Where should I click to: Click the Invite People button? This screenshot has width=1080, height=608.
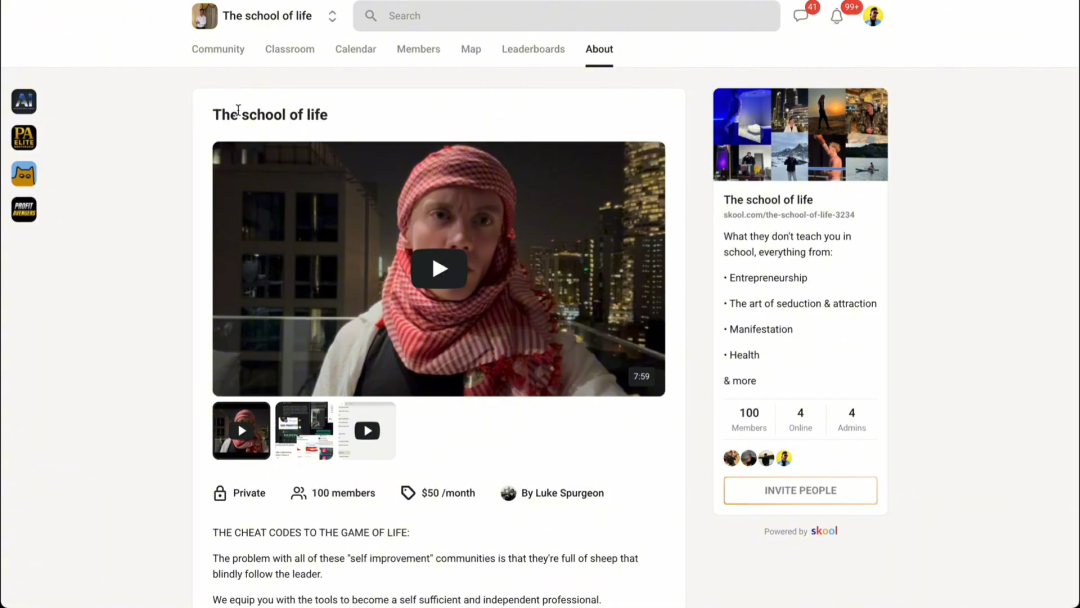[800, 490]
